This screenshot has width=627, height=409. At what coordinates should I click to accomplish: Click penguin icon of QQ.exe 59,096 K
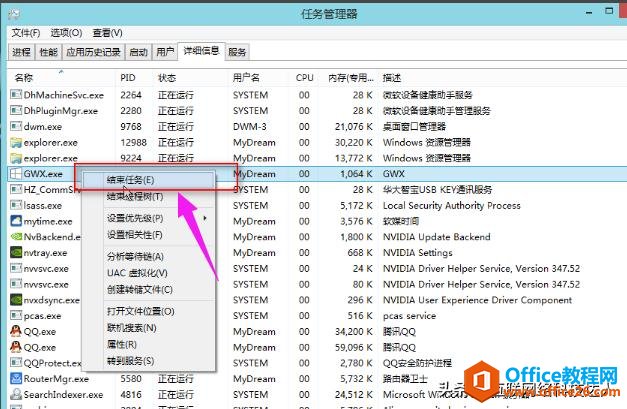tap(16, 347)
